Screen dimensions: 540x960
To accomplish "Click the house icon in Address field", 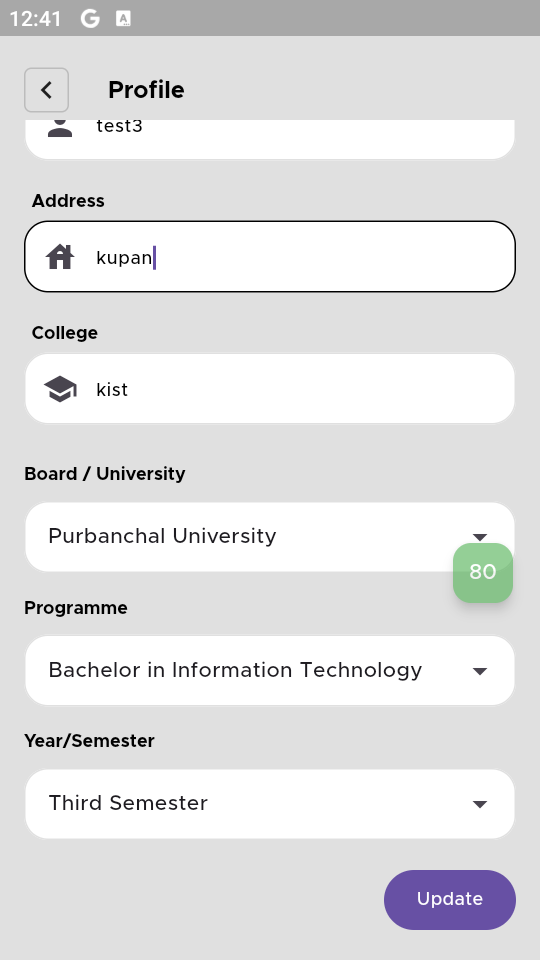I will point(60,257).
